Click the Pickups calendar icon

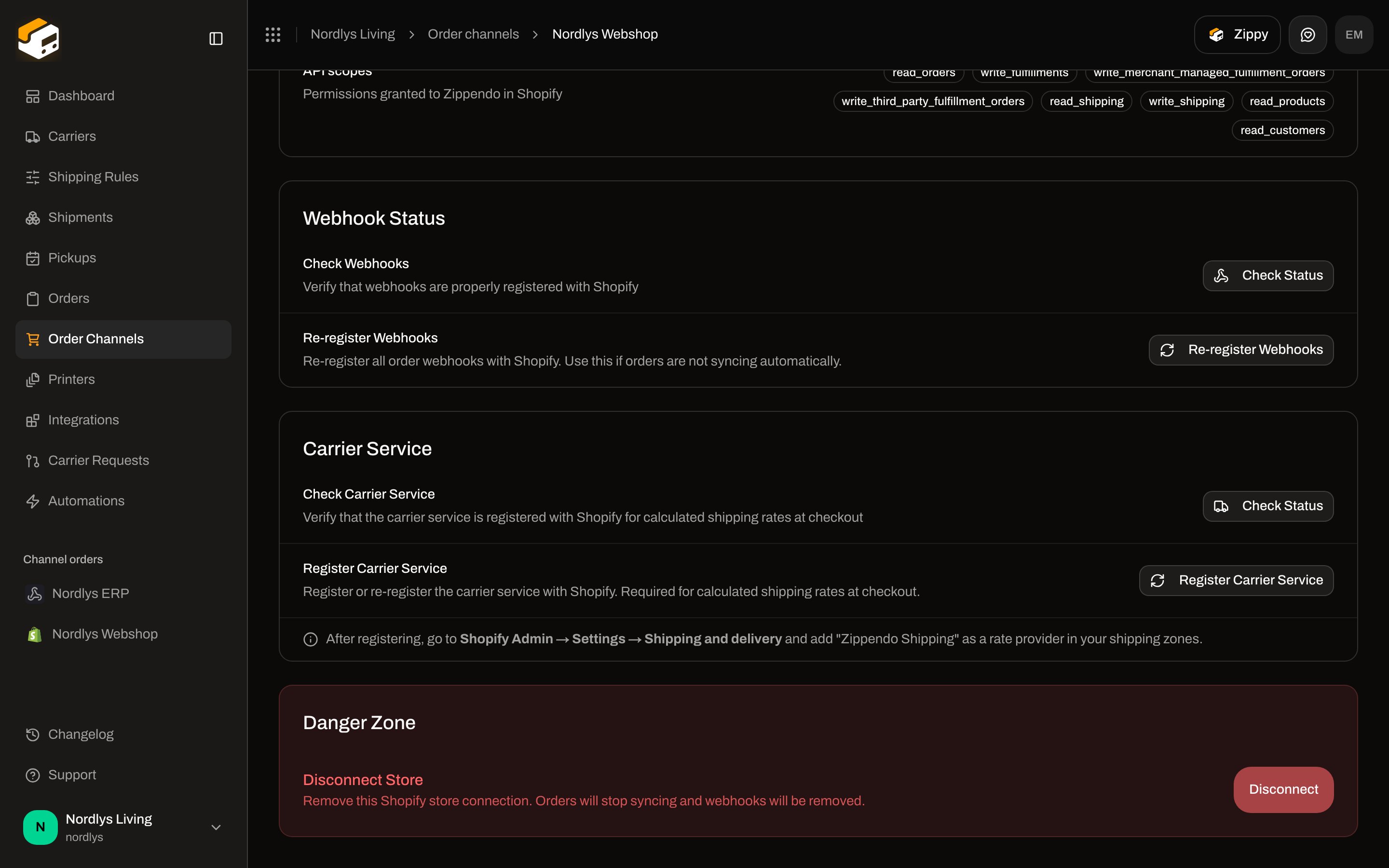(33, 258)
